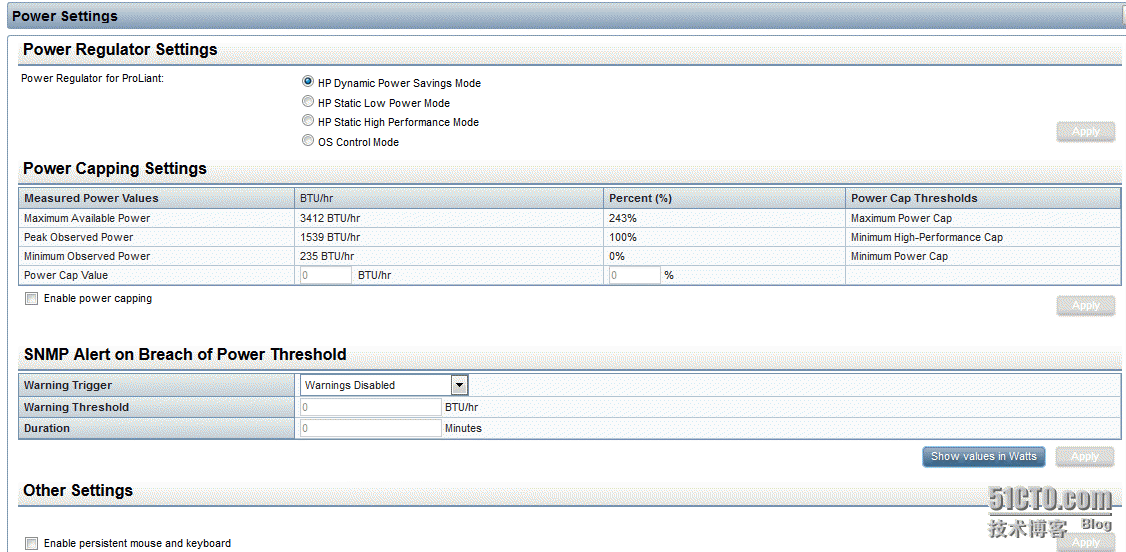Enable persistent mouse and keyboard
Image resolution: width=1126 pixels, height=552 pixels.
[x=32, y=543]
